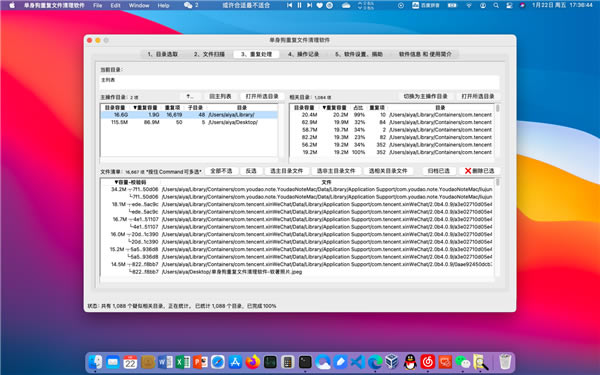The image size is (600, 375).
Task: Click the red X 删除已选 button
Action: tap(479, 171)
